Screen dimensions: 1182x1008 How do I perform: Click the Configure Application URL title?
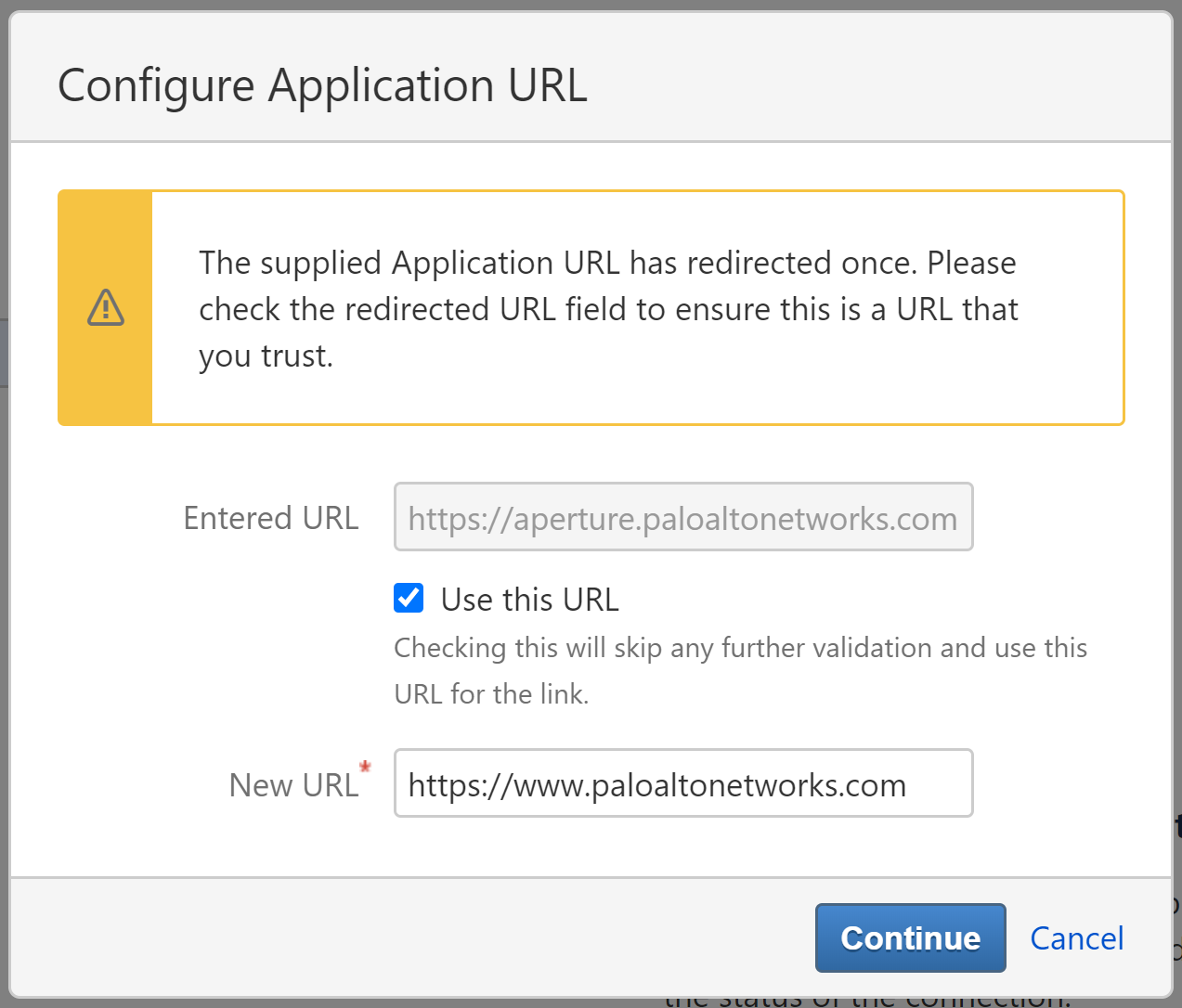(323, 85)
